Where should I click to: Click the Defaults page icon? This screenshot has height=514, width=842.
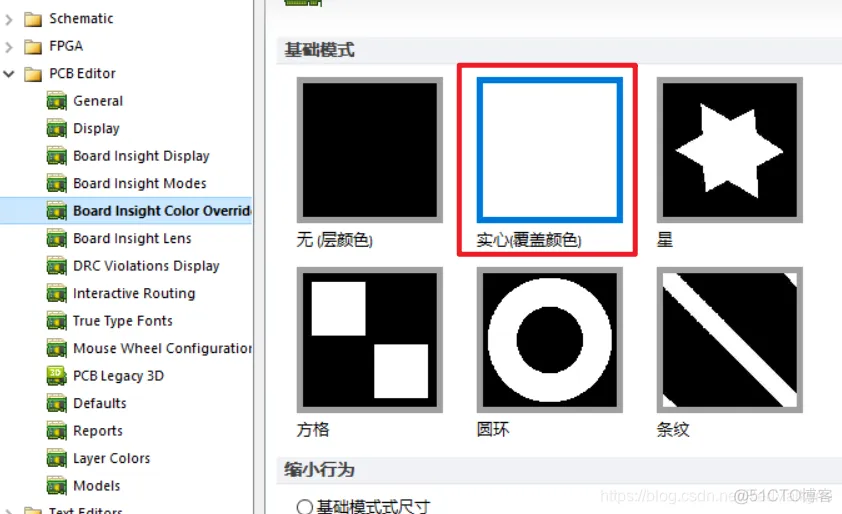click(57, 403)
